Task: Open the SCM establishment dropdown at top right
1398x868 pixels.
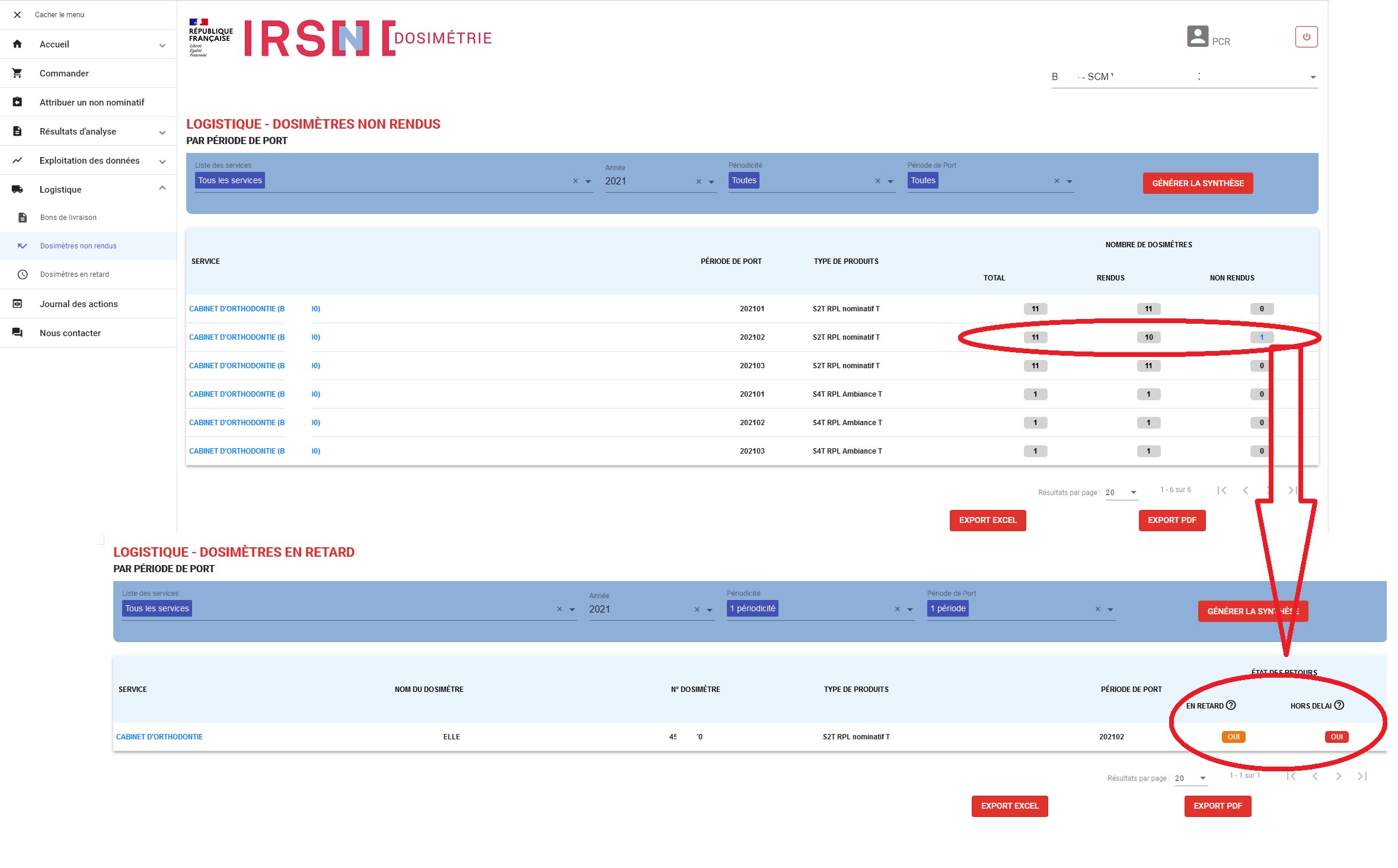Action: [1313, 77]
